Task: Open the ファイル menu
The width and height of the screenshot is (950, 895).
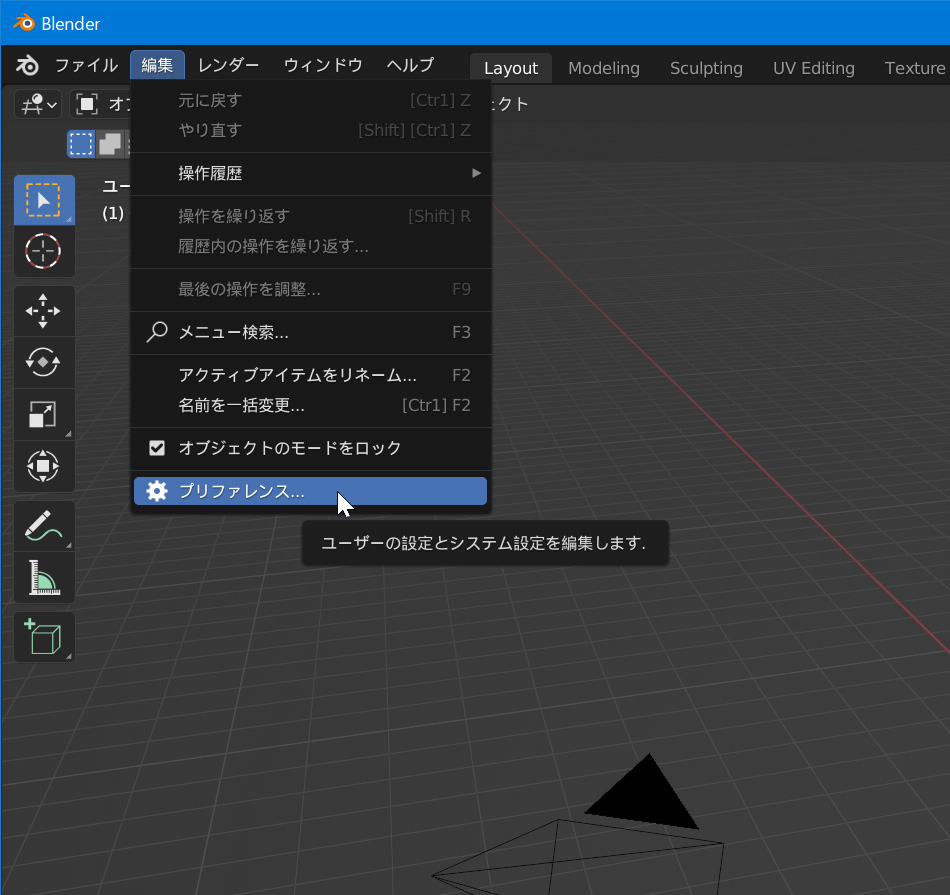Action: click(86, 65)
